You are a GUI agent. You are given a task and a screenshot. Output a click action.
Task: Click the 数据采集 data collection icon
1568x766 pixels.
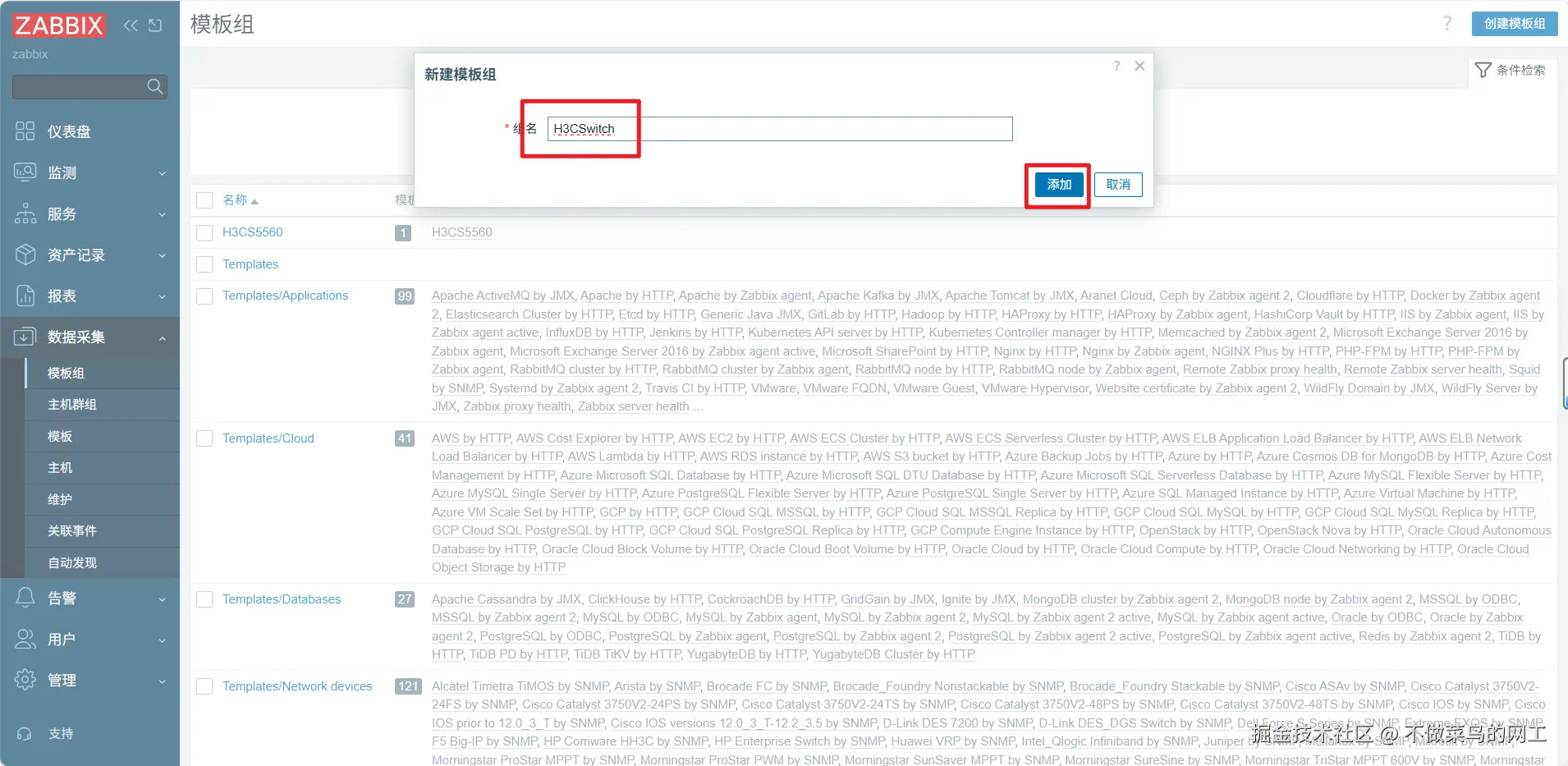25,337
